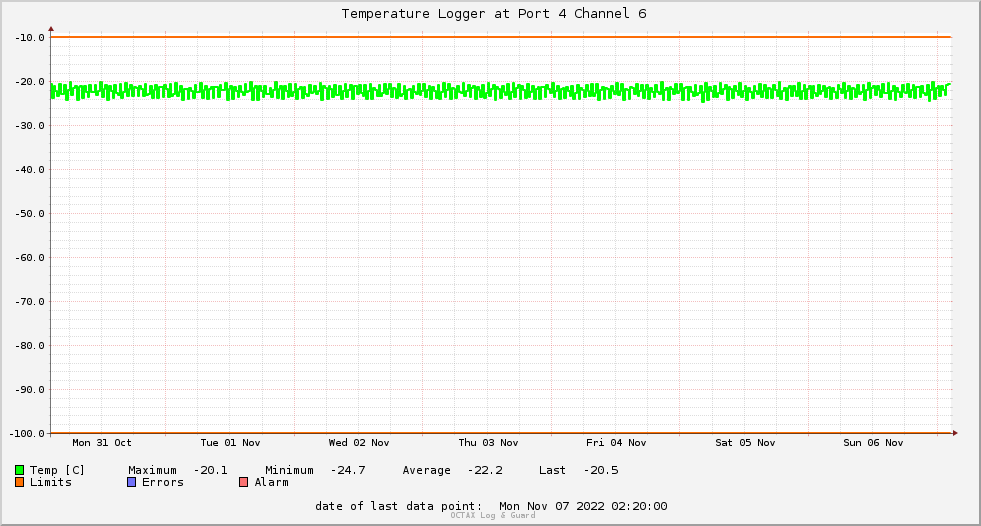Click the -10.0 y-axis label
The height and width of the screenshot is (526, 981).
tap(30, 38)
